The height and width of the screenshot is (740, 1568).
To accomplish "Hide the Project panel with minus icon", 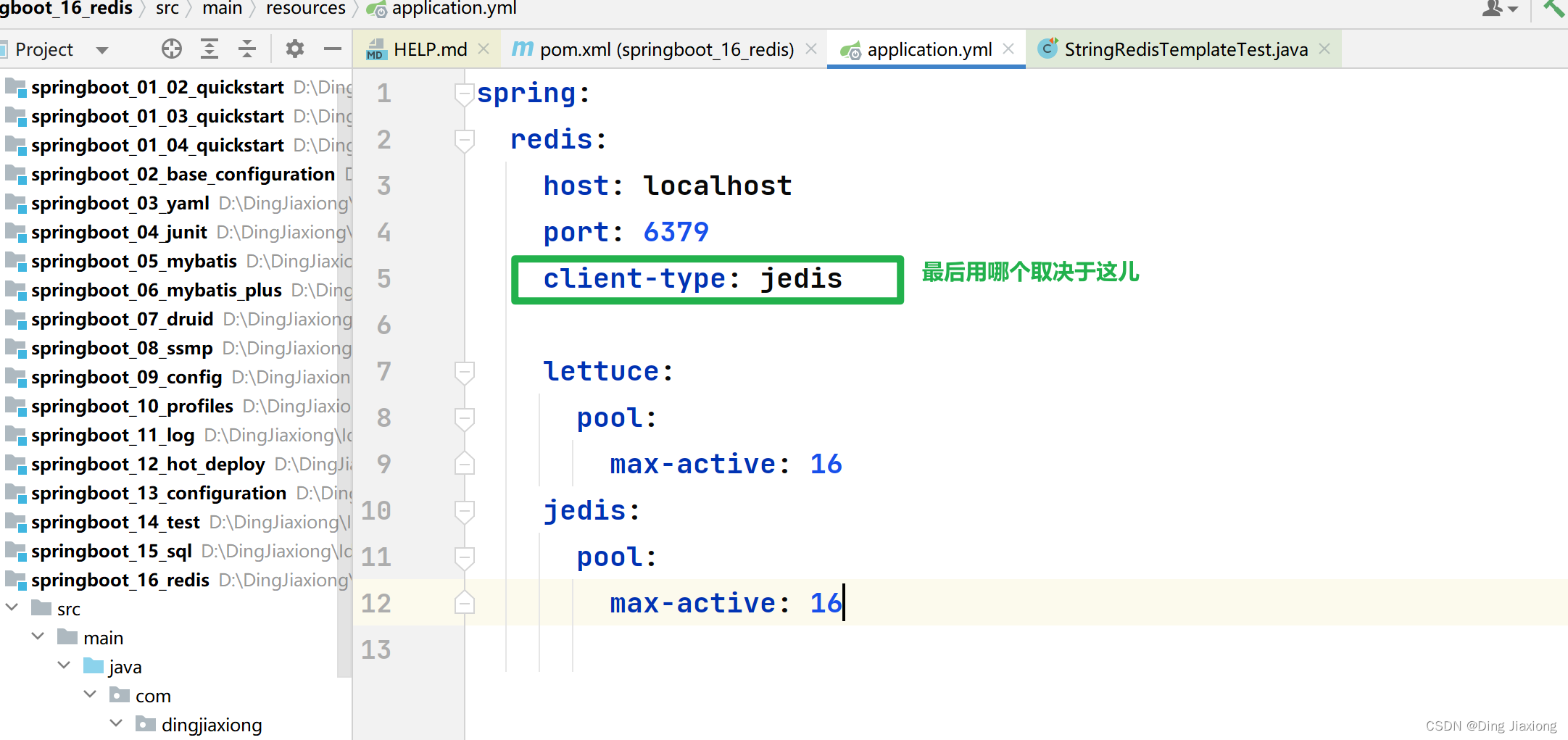I will [333, 49].
